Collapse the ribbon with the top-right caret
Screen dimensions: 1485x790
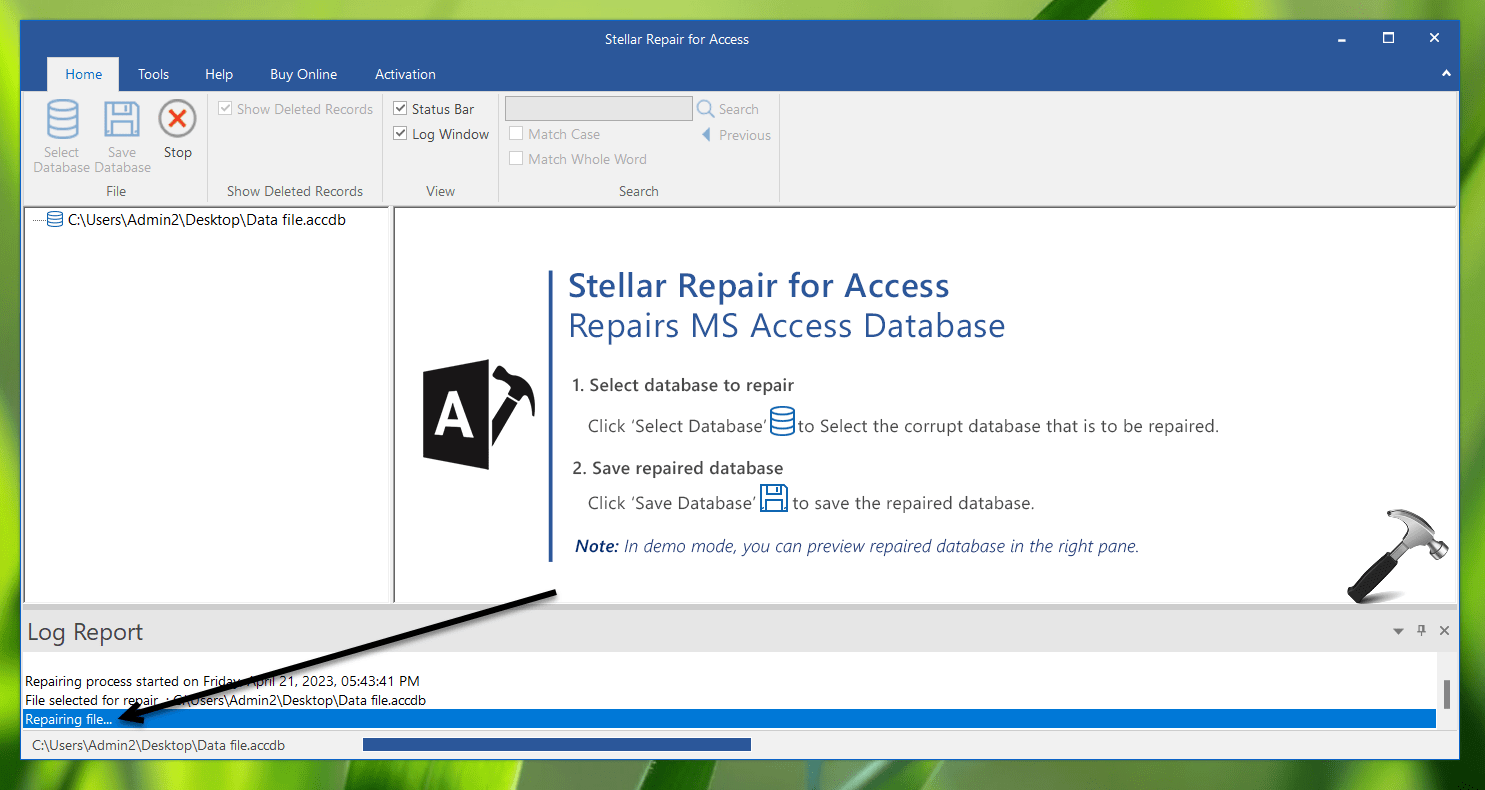point(1446,74)
